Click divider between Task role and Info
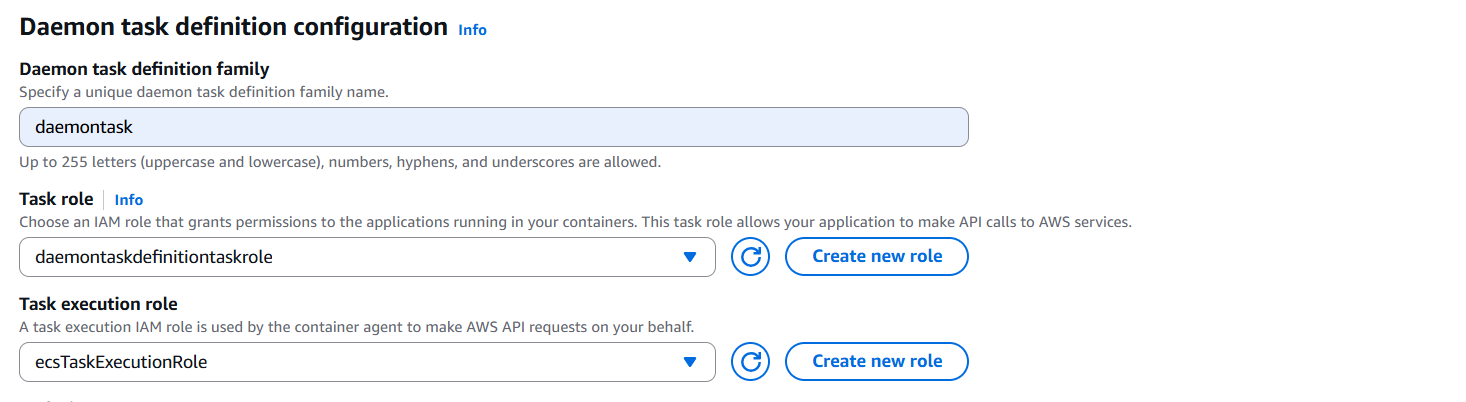Screen dimensions: 1466x402 click(104, 199)
